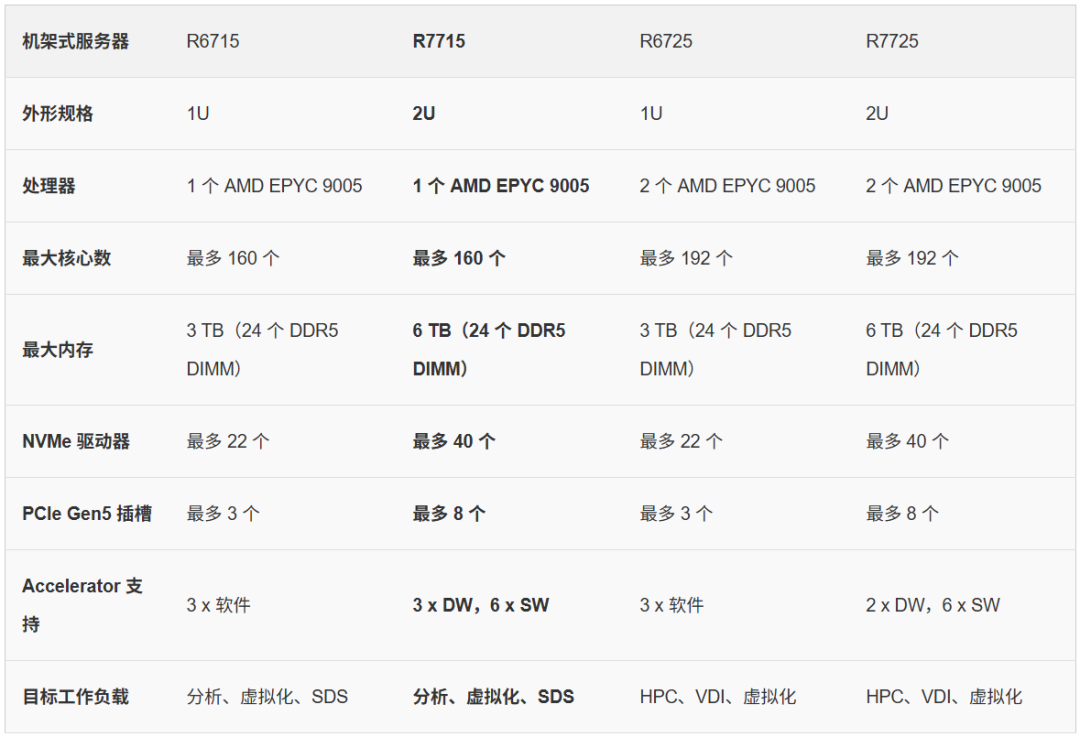Click the PCIe Gen5 插槽 row label
Image resolution: width=1080 pixels, height=737 pixels.
coord(87,514)
